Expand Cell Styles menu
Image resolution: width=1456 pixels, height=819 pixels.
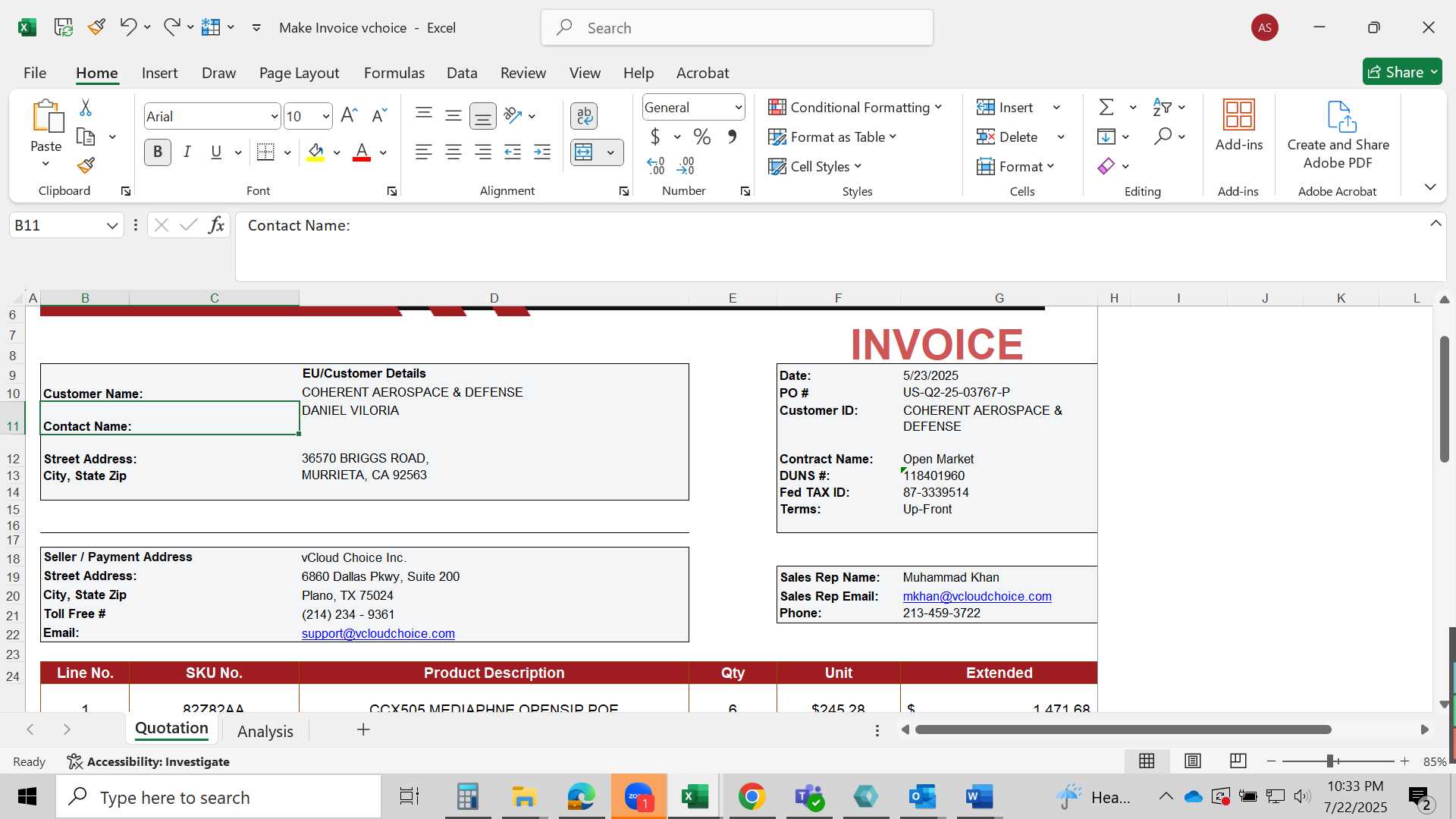[x=815, y=167]
